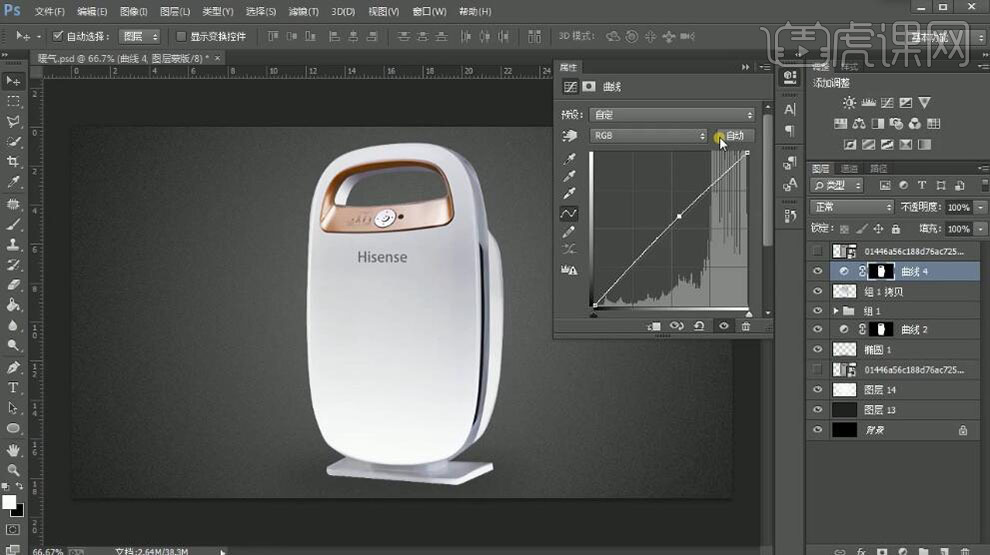Click the on-image adjustment hand tool
Image resolution: width=990 pixels, height=555 pixels.
[x=569, y=136]
